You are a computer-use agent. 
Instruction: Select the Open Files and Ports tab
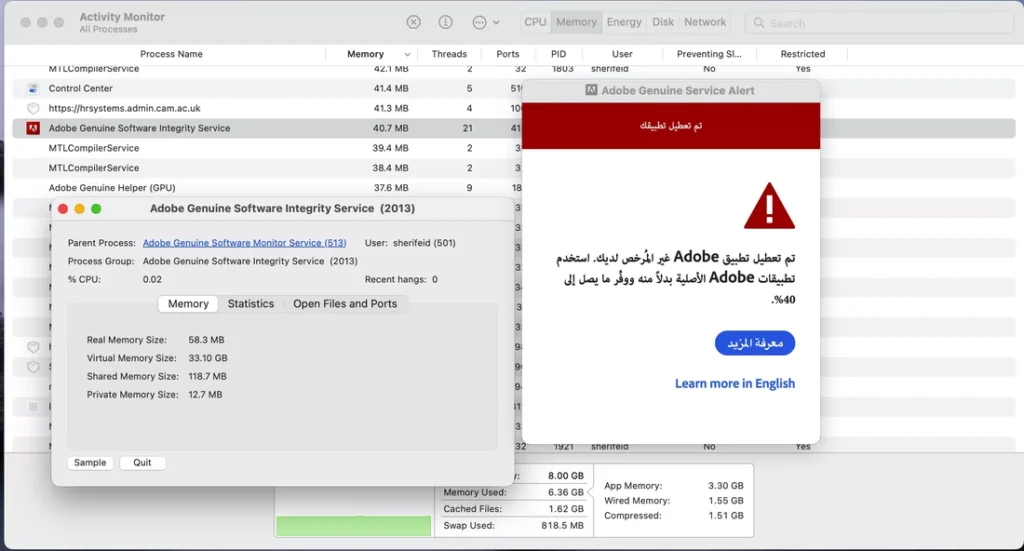[x=345, y=304]
